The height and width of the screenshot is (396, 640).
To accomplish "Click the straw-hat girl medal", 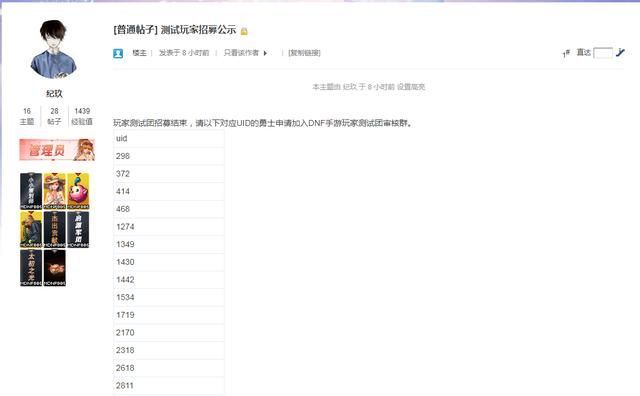I will click(x=54, y=191).
